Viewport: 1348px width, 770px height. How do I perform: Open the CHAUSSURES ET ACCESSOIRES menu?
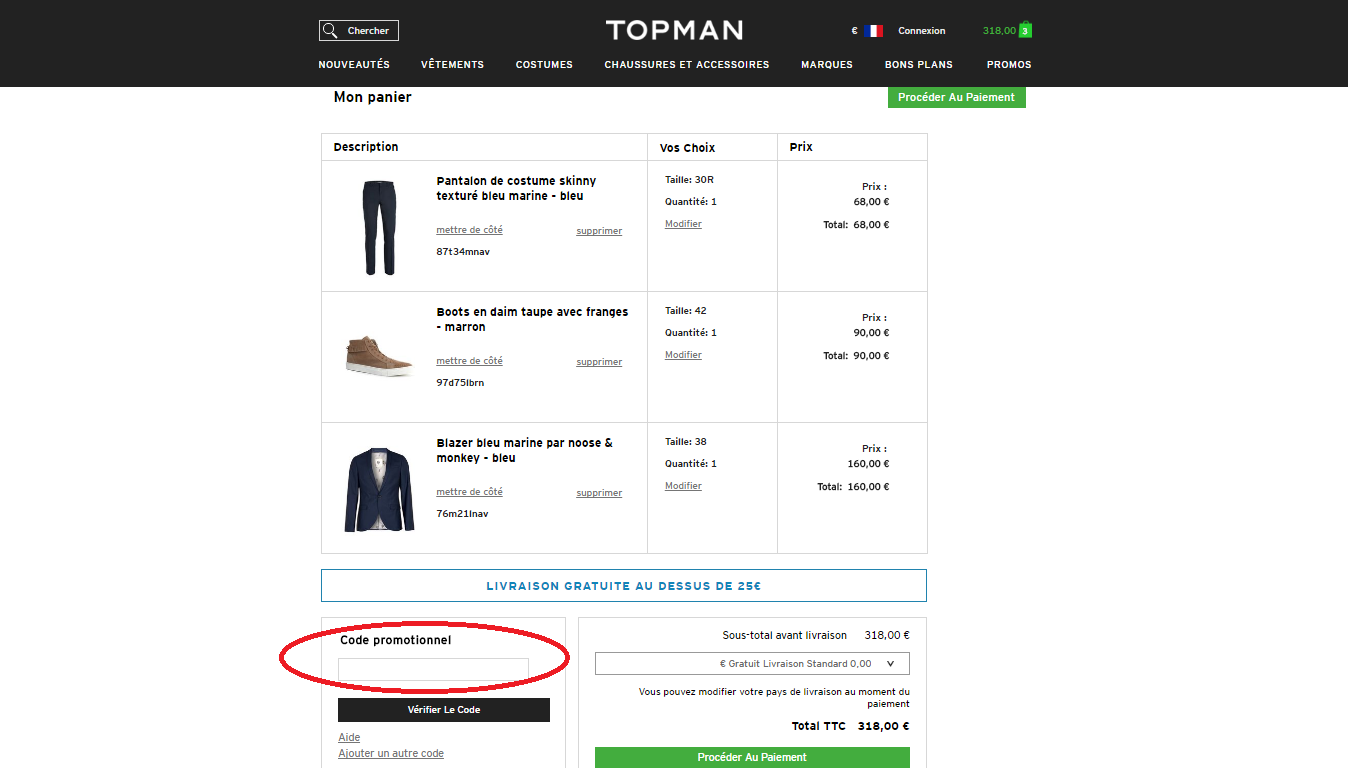point(687,65)
